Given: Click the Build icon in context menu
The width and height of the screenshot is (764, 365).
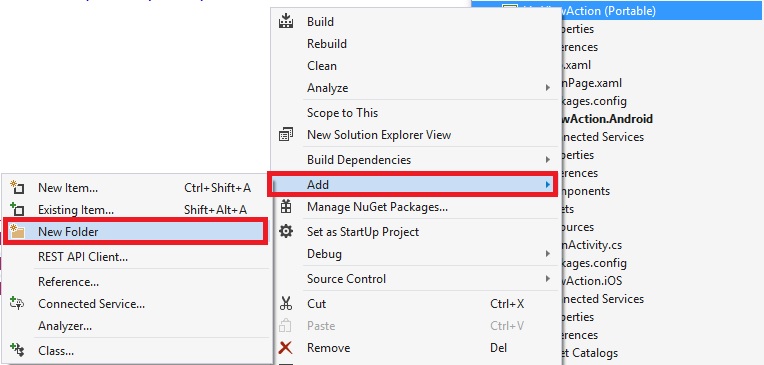Looking at the screenshot, I should 286,21.
